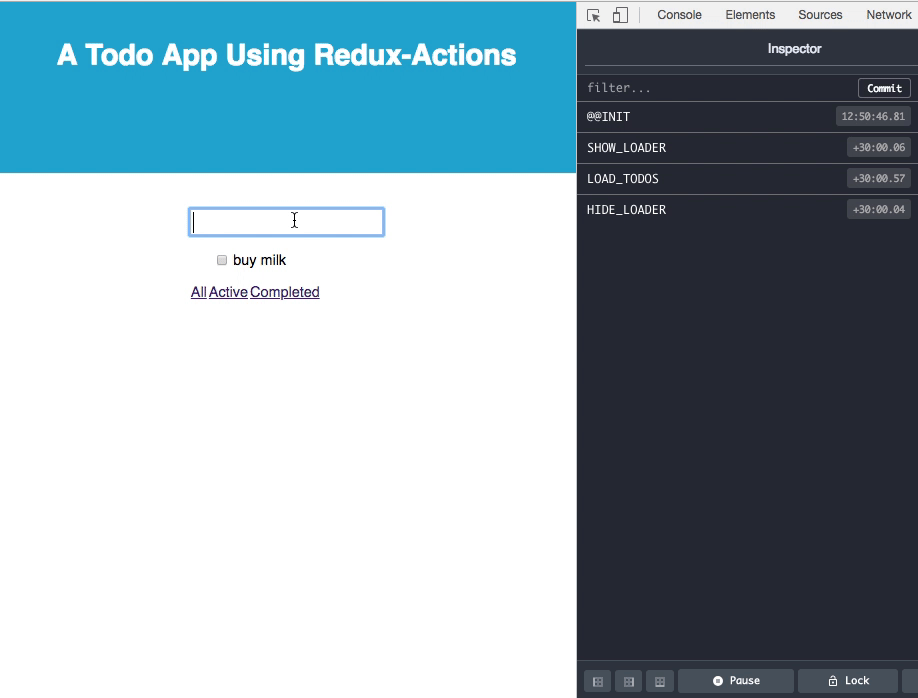The image size is (918, 698).
Task: Select the @@INIT action row
Action: click(x=747, y=117)
